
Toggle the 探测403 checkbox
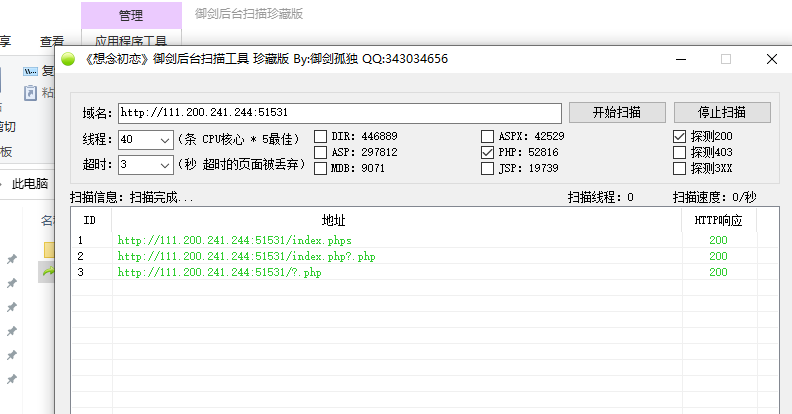click(680, 153)
